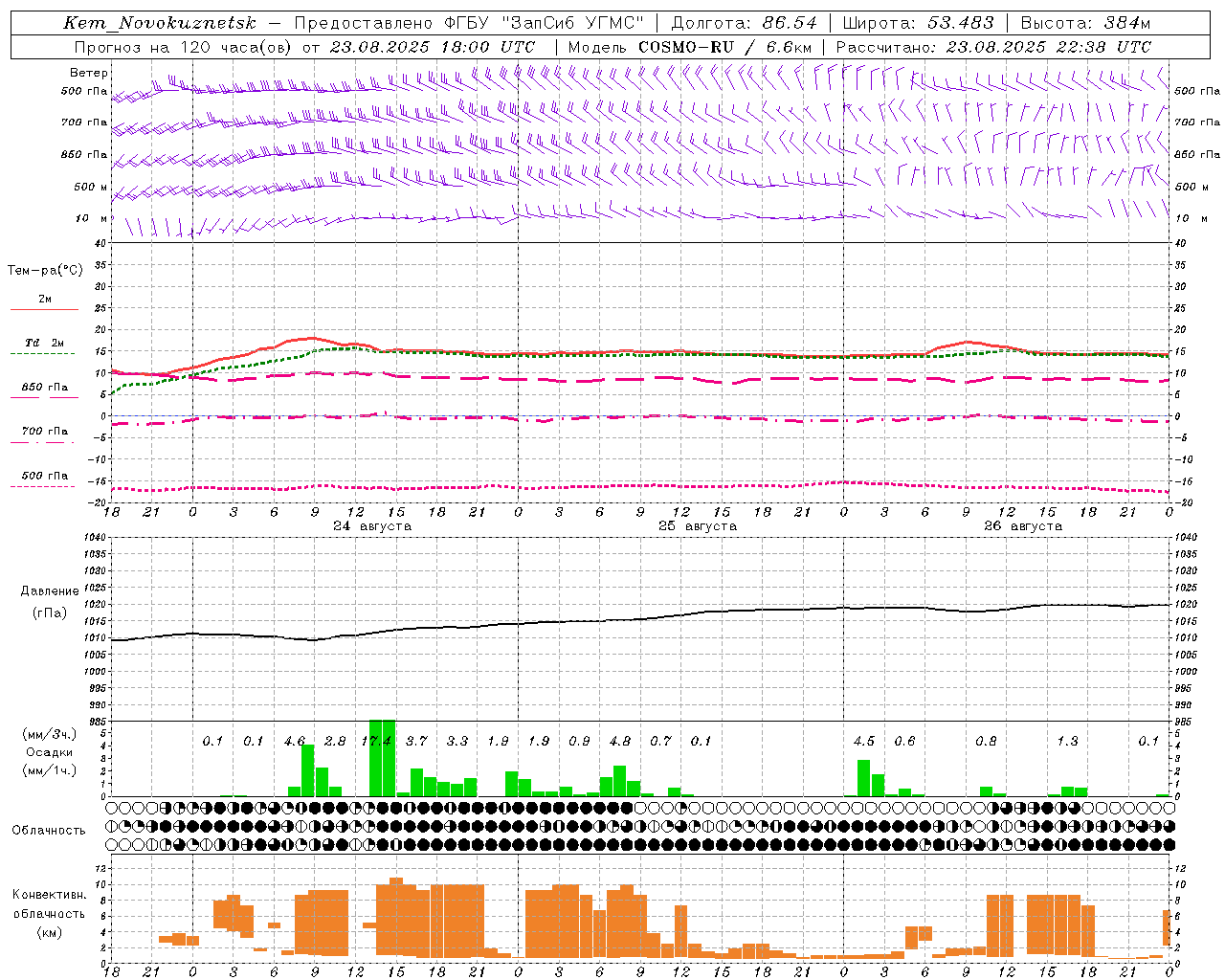Click the '(мм/1ч.)' precipitation unit label

coord(48,770)
